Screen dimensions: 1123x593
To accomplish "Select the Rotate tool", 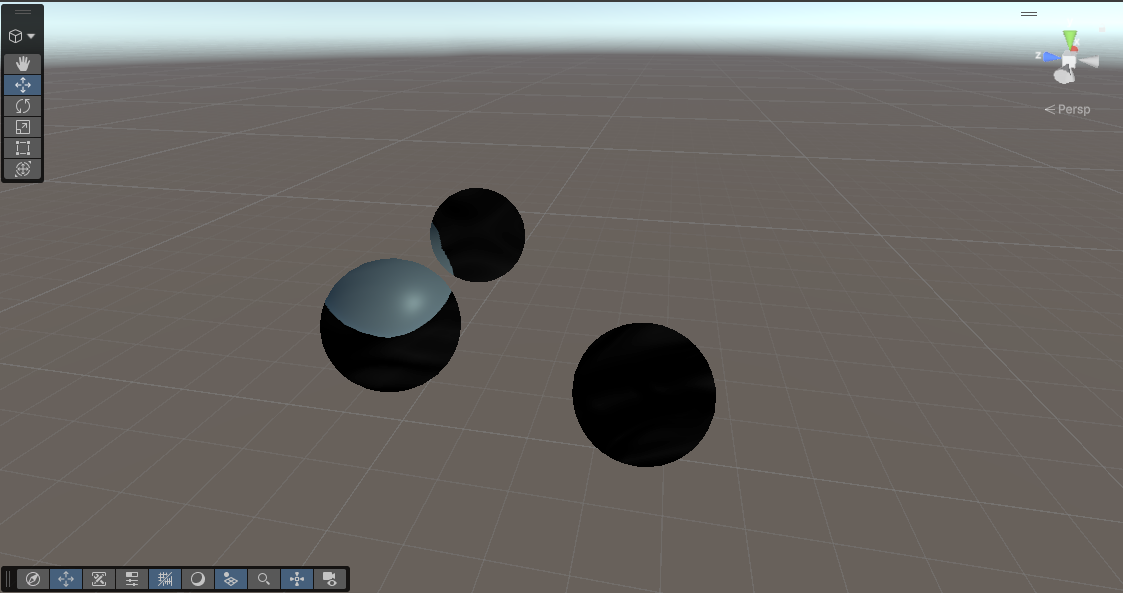I will pos(23,106).
